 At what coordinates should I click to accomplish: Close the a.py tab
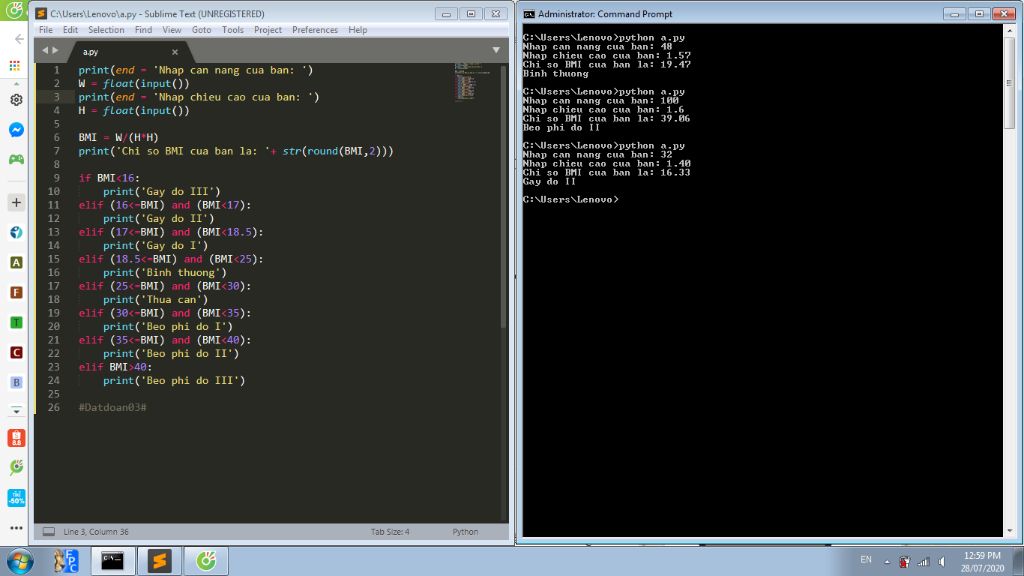click(x=175, y=52)
